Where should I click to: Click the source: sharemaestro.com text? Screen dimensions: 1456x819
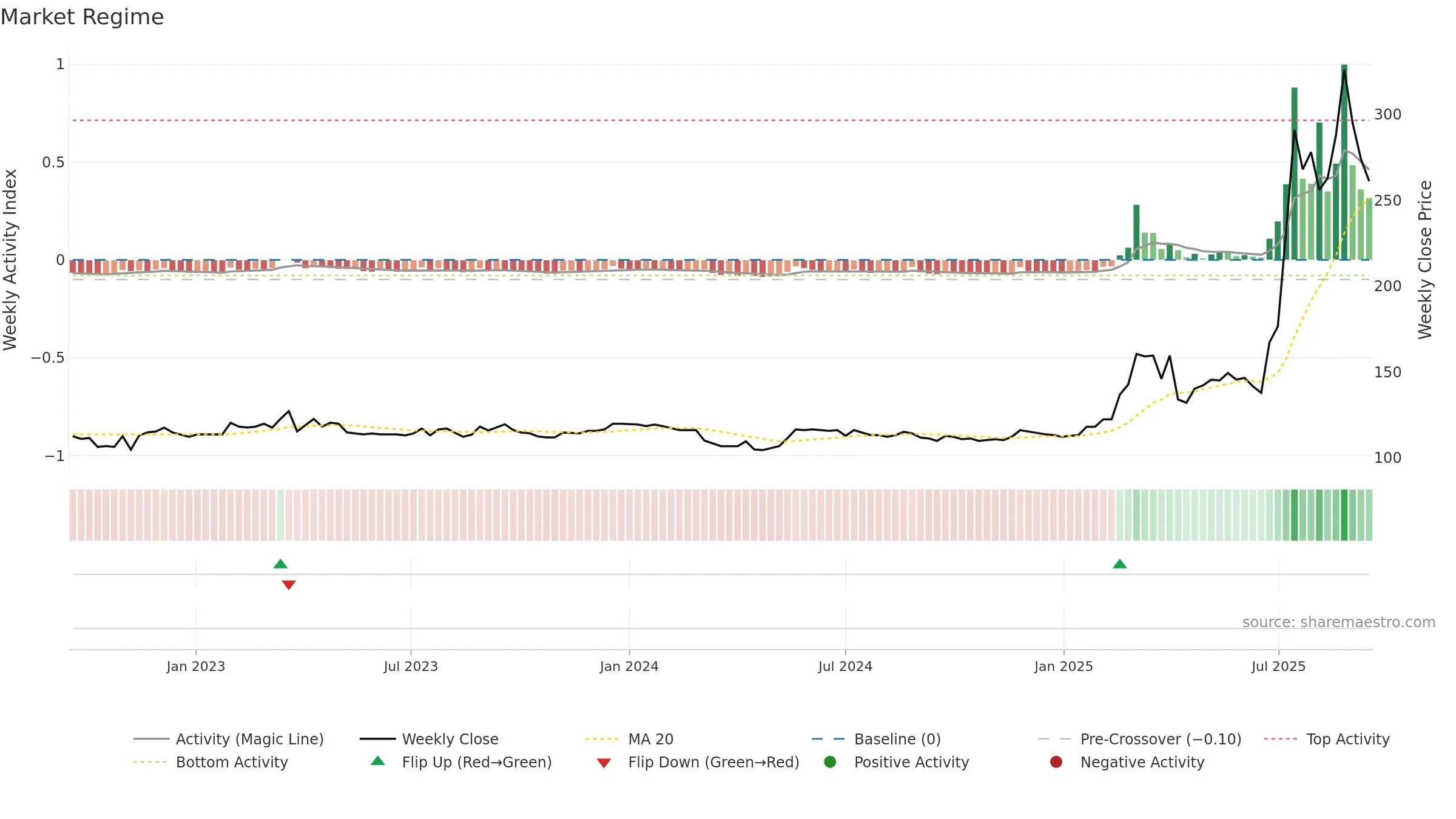[1338, 622]
